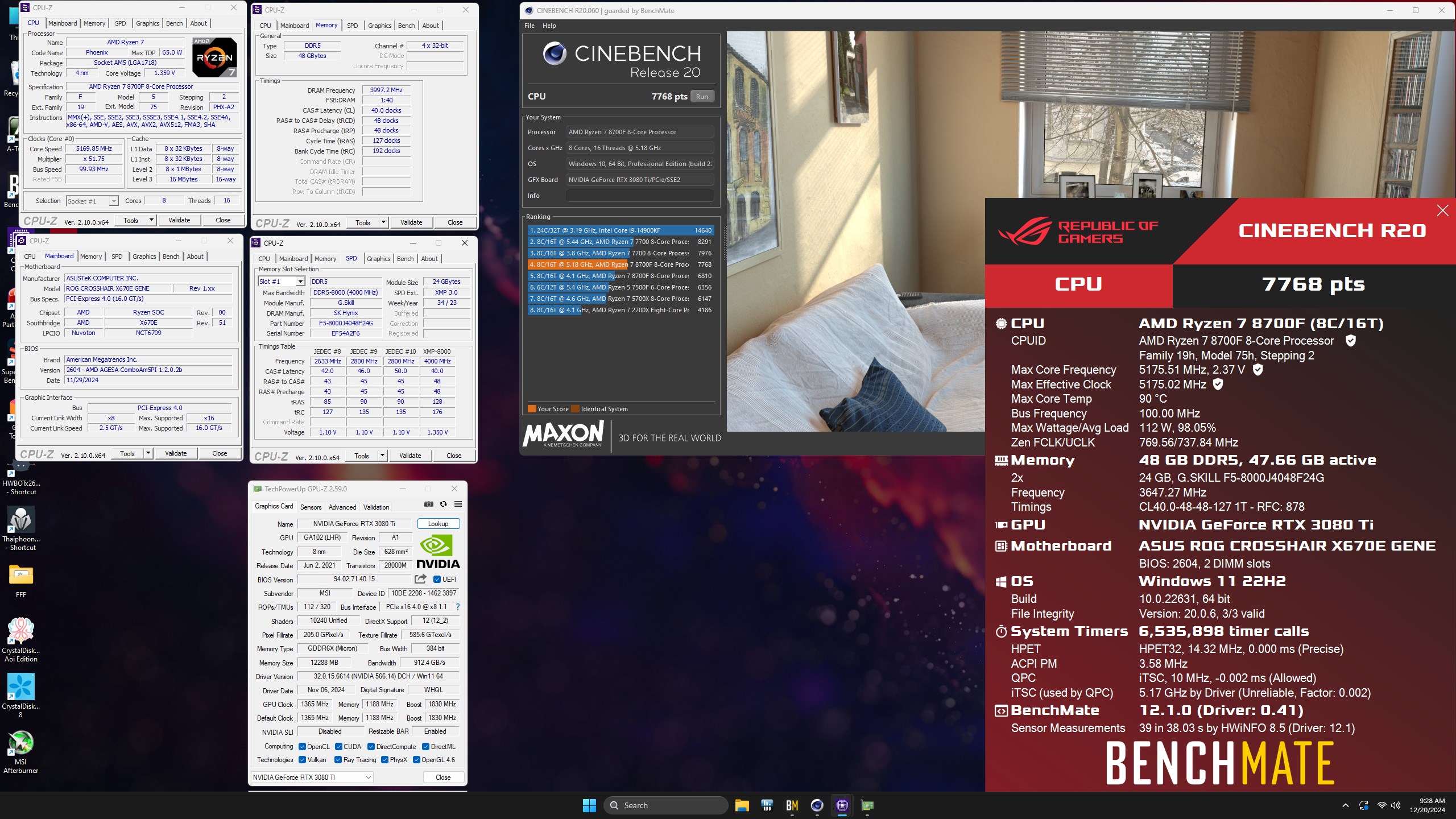Open the FFF folder on the desktop
Viewport: 1456px width, 819px height.
point(21,581)
